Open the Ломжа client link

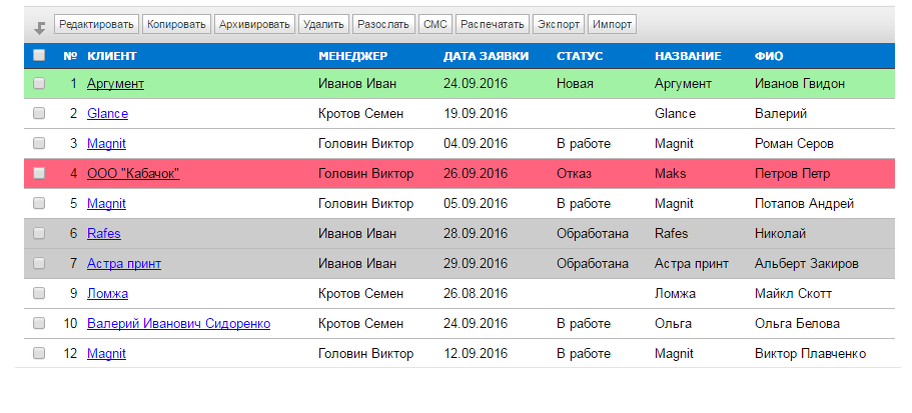108,294
